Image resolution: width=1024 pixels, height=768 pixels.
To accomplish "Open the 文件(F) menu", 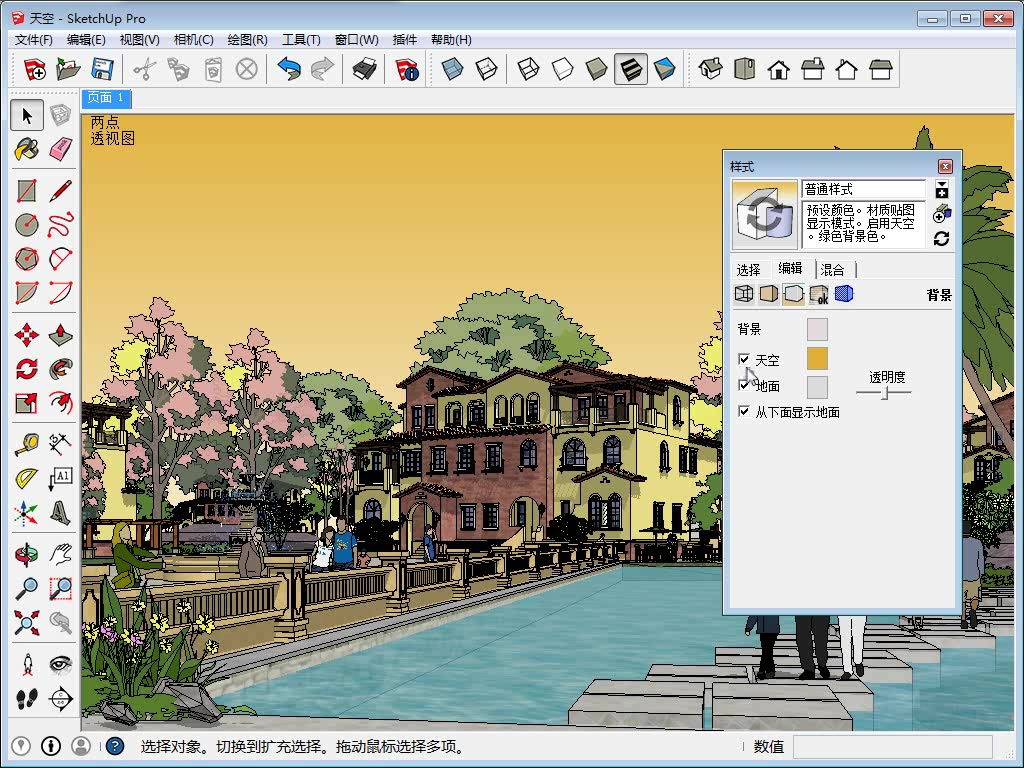I will 33,40.
